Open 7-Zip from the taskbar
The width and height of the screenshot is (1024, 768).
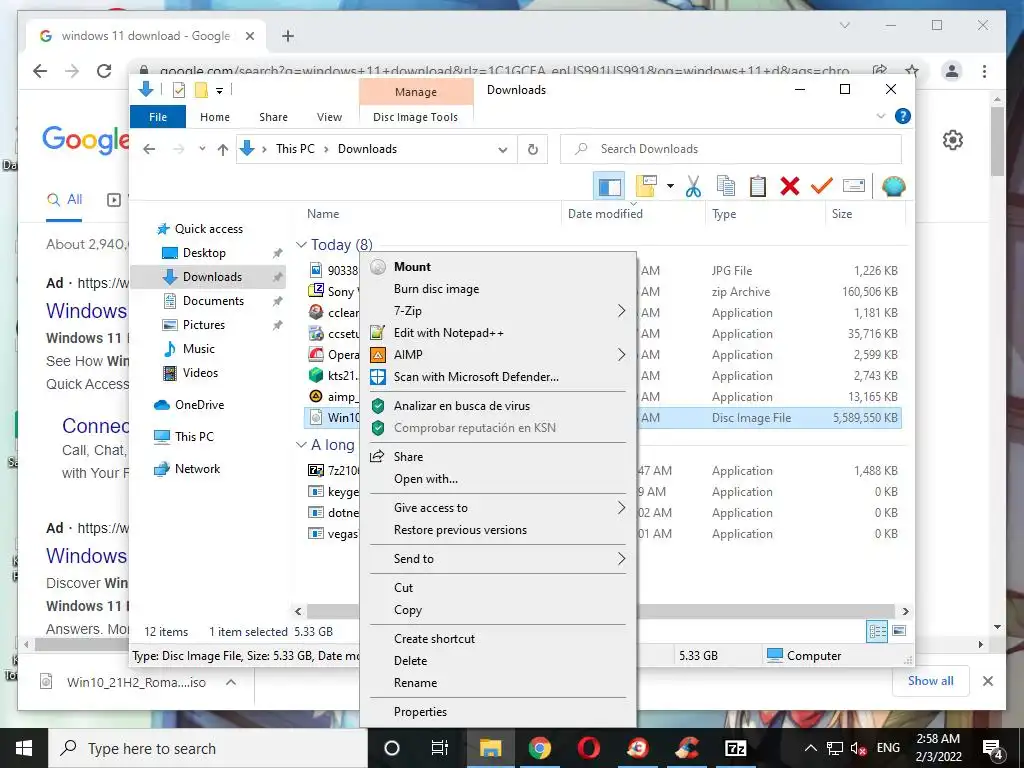(x=735, y=748)
